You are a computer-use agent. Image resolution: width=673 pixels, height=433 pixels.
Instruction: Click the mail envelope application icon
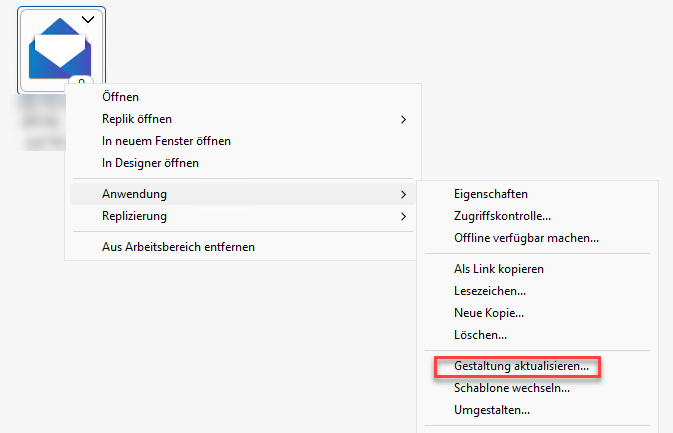[60, 50]
